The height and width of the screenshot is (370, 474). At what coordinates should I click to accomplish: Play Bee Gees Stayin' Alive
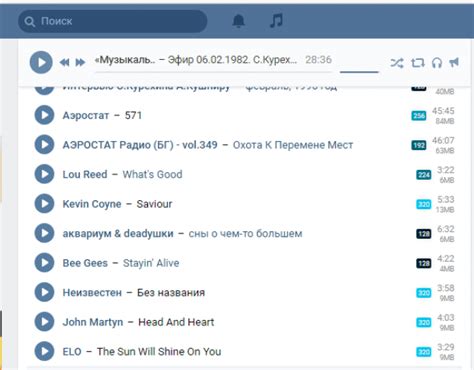pyautogui.click(x=44, y=263)
